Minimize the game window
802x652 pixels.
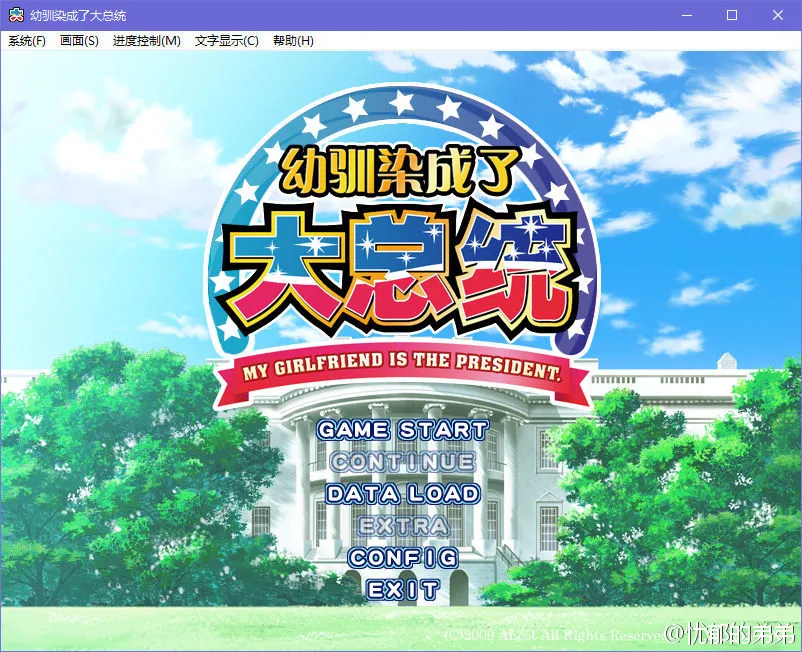[x=686, y=15]
